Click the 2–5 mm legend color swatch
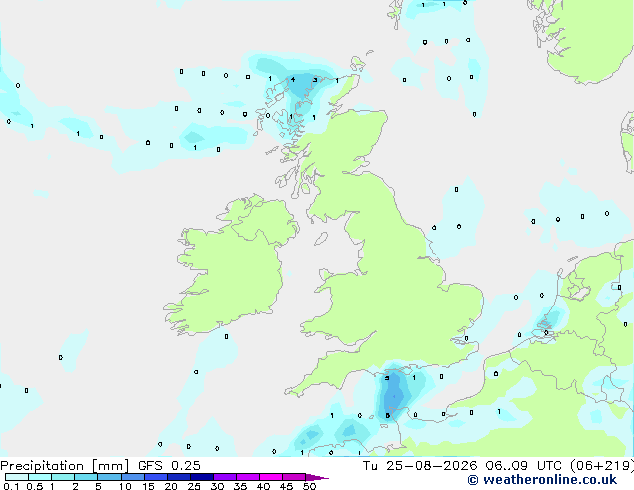 pos(86,477)
